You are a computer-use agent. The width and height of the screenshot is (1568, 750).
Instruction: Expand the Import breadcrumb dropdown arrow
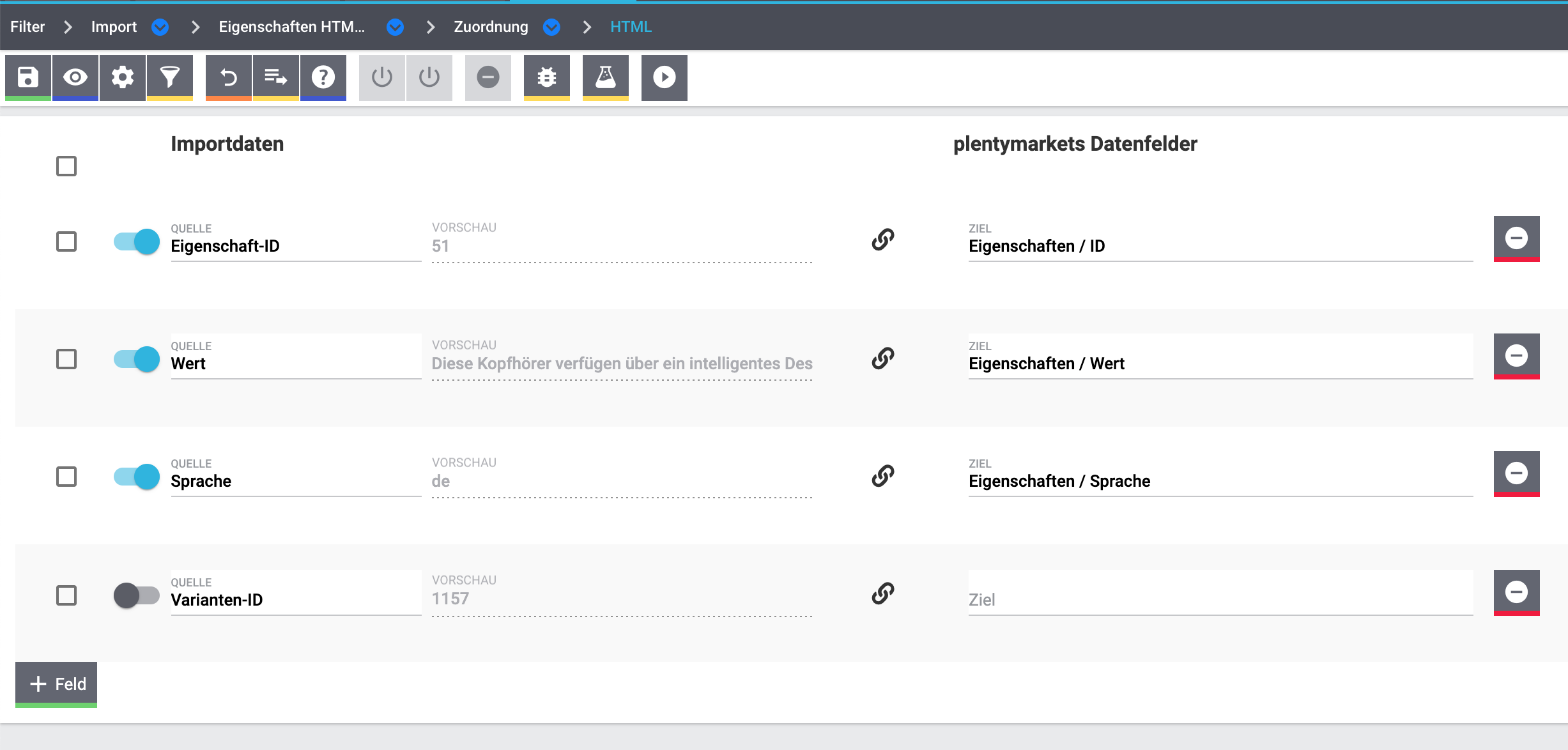(160, 27)
